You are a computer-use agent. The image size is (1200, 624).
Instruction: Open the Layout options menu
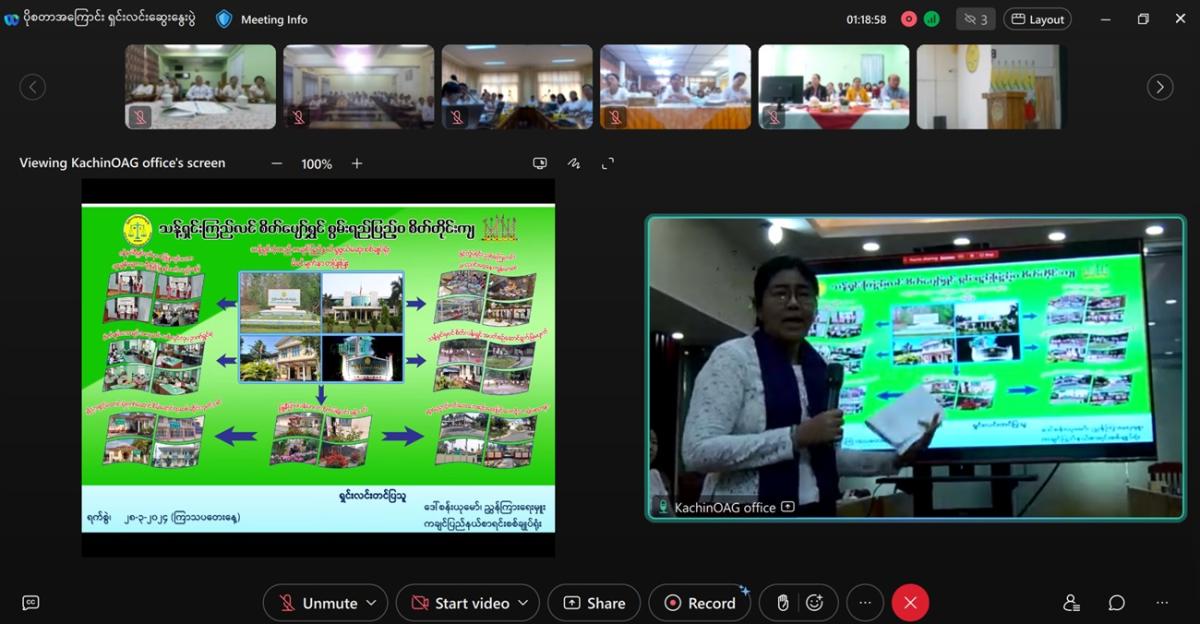pyautogui.click(x=1037, y=19)
